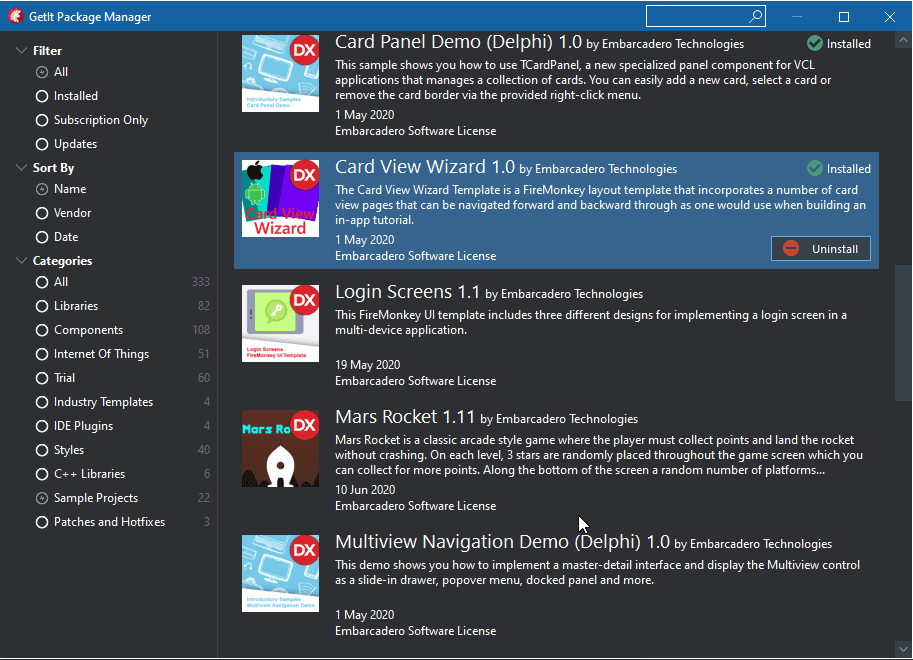This screenshot has height=660, width=913.
Task: Click the search magnifier icon
Action: tap(755, 16)
